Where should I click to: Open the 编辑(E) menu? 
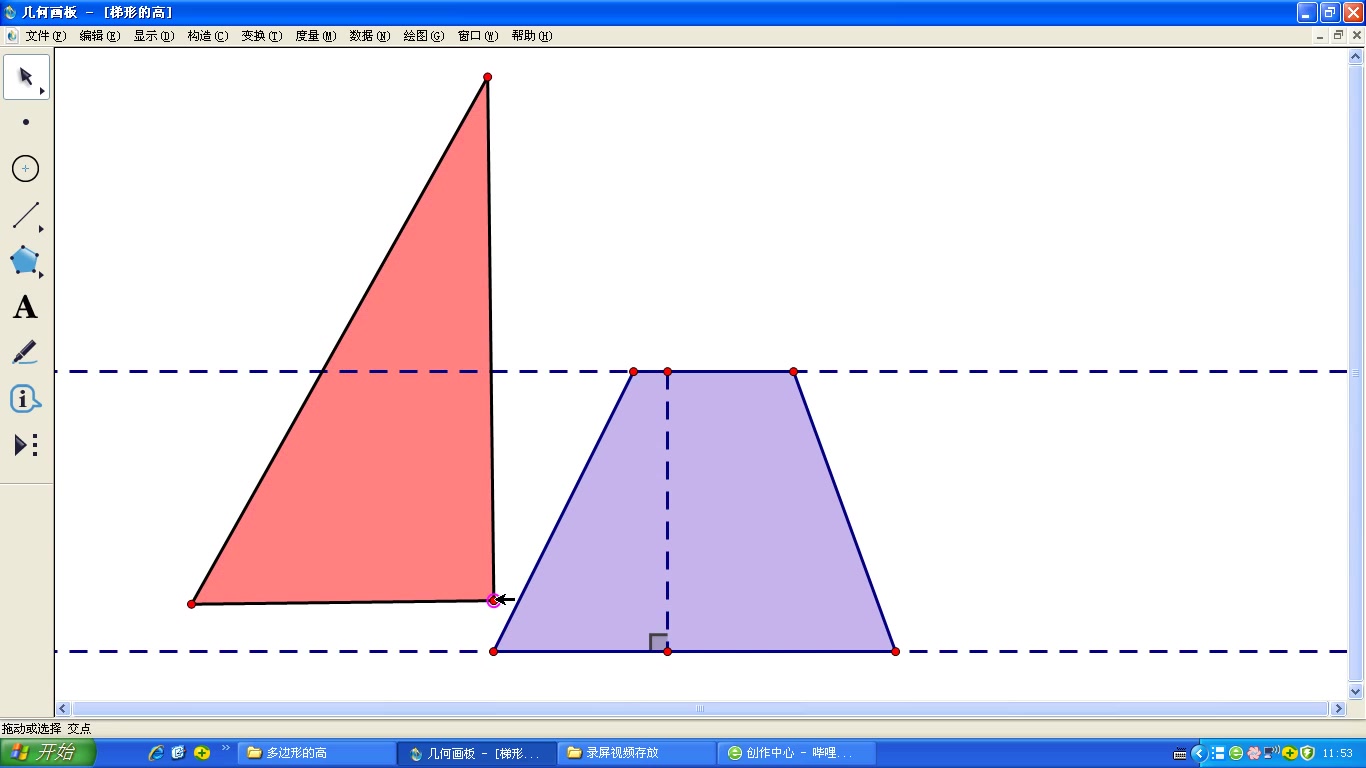tap(100, 36)
